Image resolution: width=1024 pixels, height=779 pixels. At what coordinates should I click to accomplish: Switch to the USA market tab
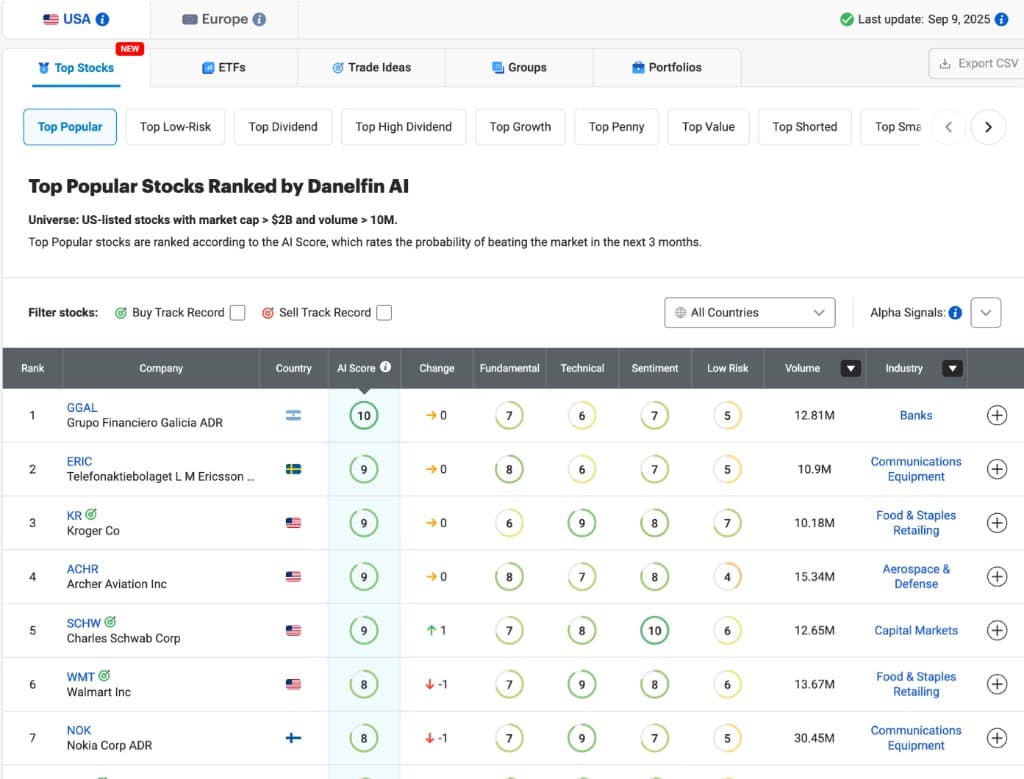[76, 19]
